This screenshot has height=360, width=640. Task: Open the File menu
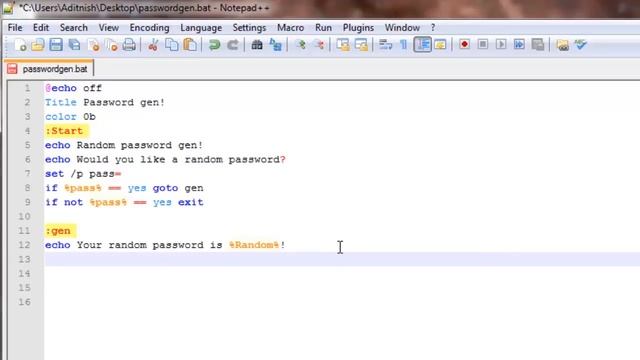[x=15, y=28]
